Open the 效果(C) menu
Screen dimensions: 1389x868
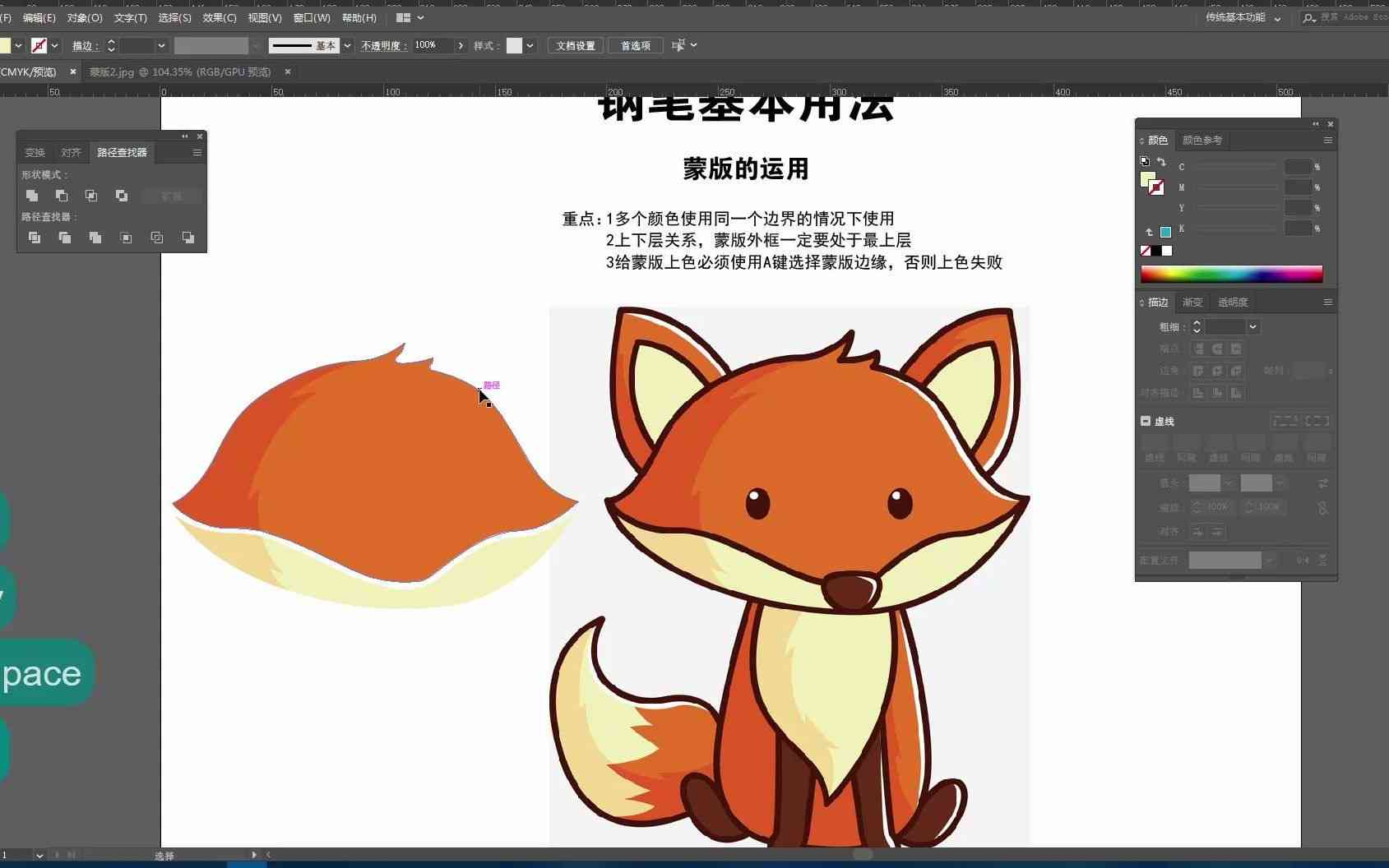[220, 17]
